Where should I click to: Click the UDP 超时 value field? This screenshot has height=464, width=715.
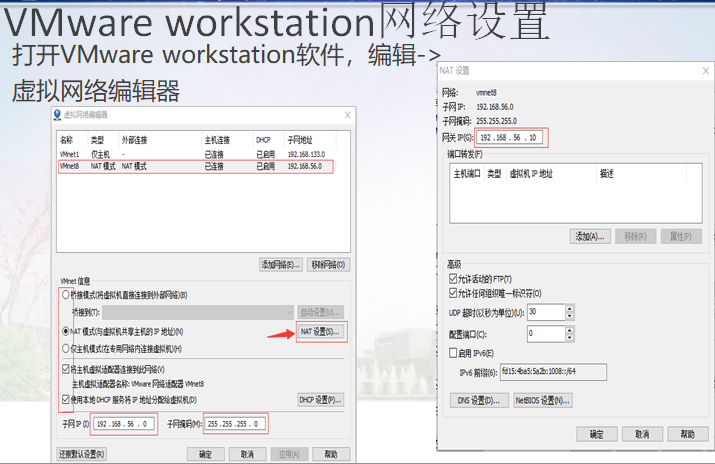coord(546,312)
